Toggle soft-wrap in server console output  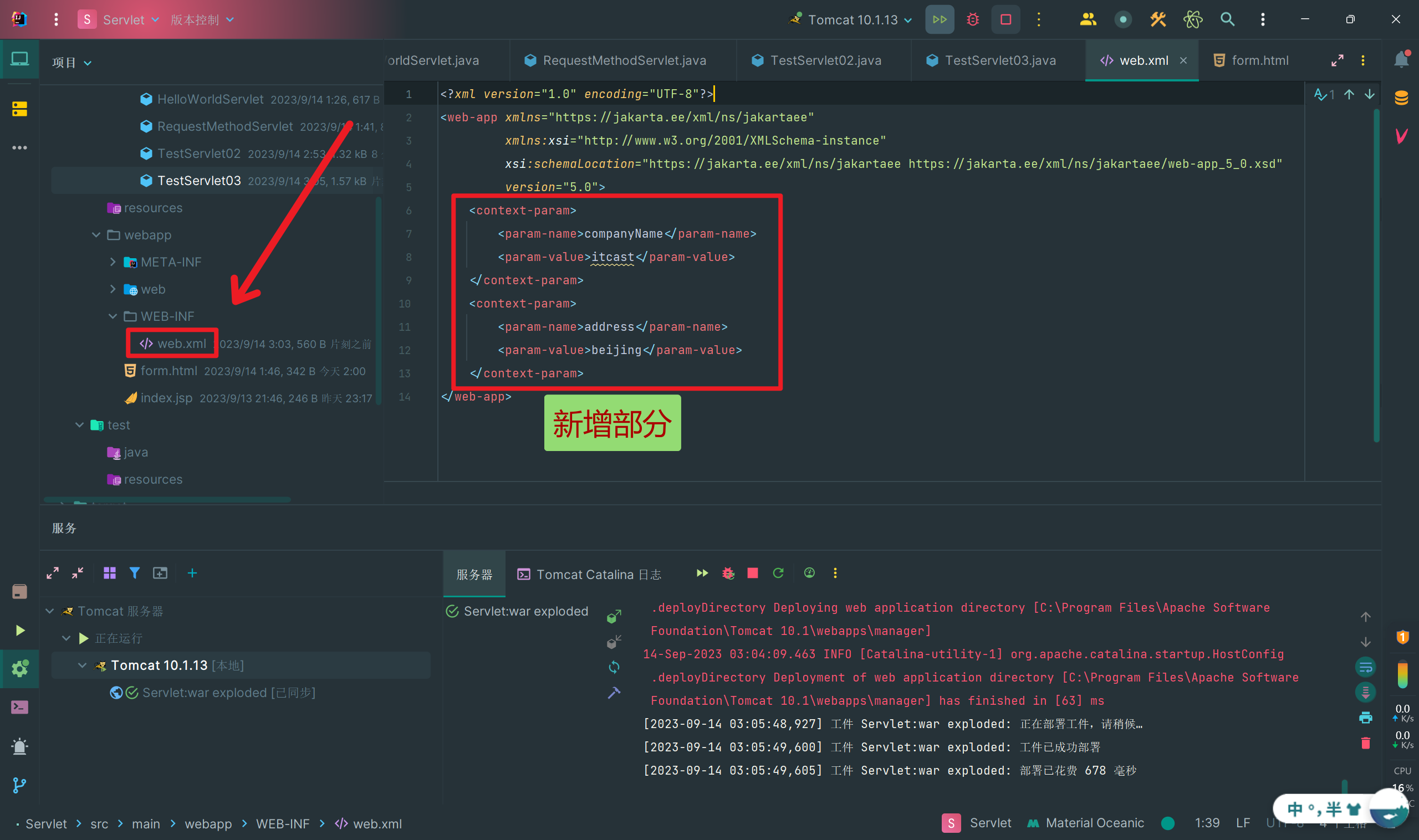click(x=1365, y=667)
